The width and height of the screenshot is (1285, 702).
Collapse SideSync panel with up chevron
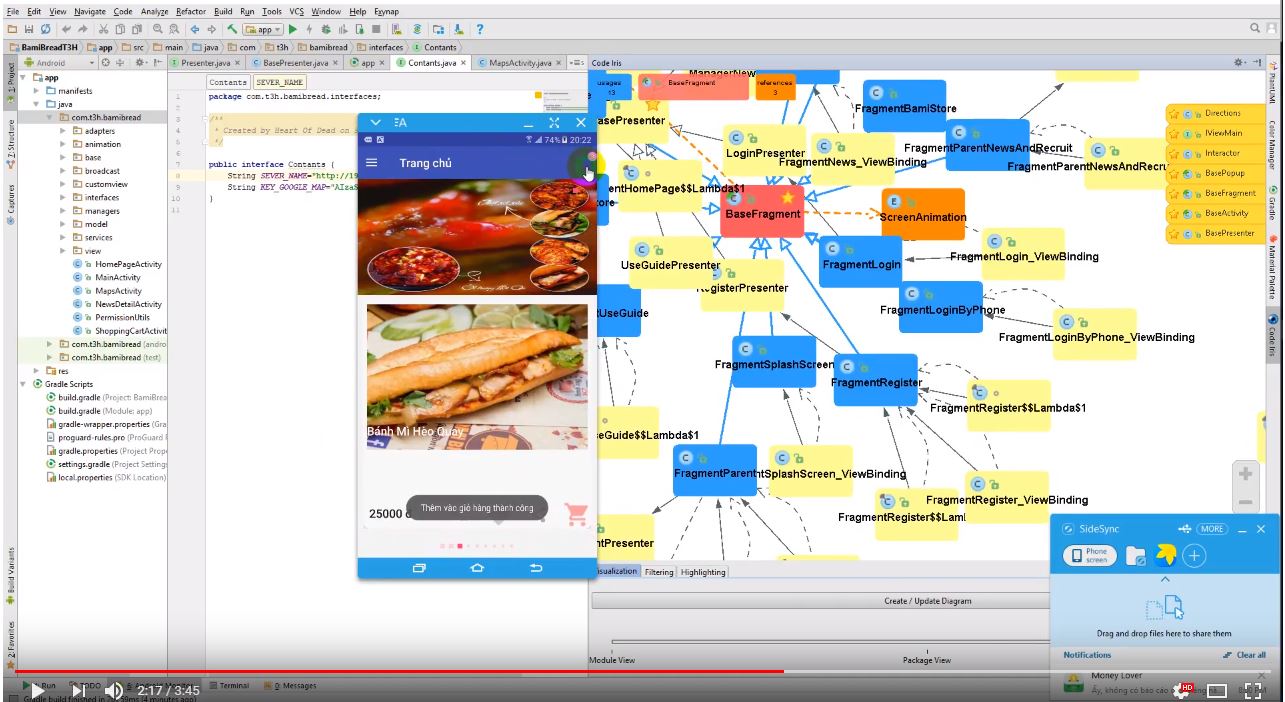point(1165,580)
